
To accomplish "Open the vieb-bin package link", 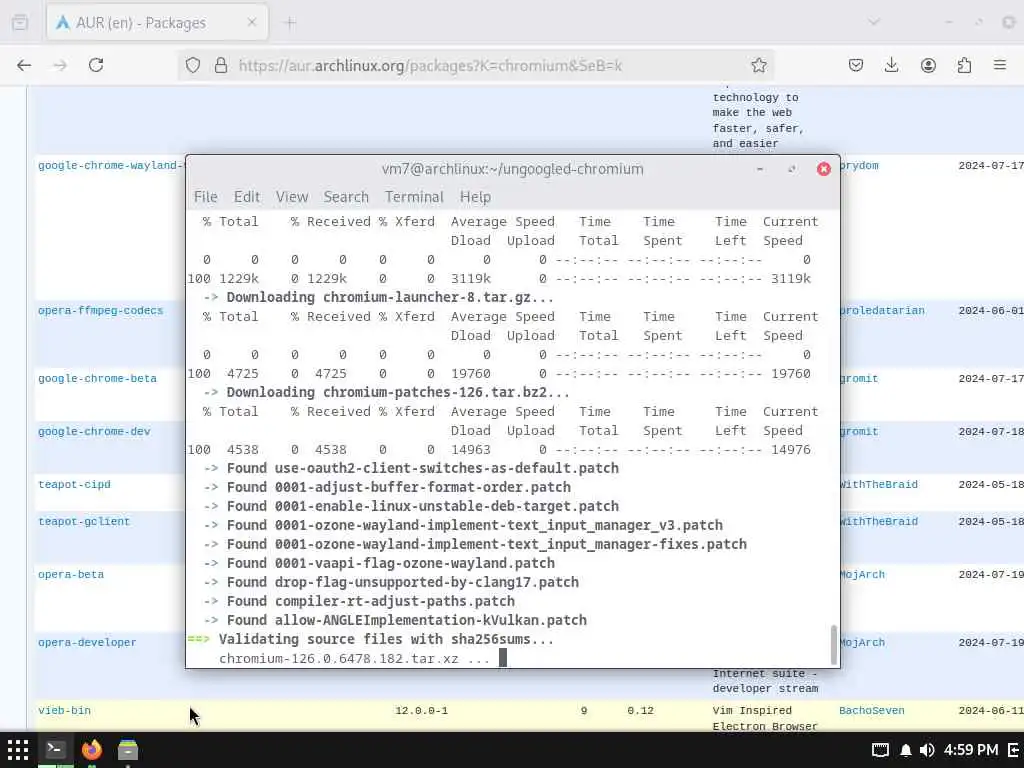I will click(x=65, y=711).
